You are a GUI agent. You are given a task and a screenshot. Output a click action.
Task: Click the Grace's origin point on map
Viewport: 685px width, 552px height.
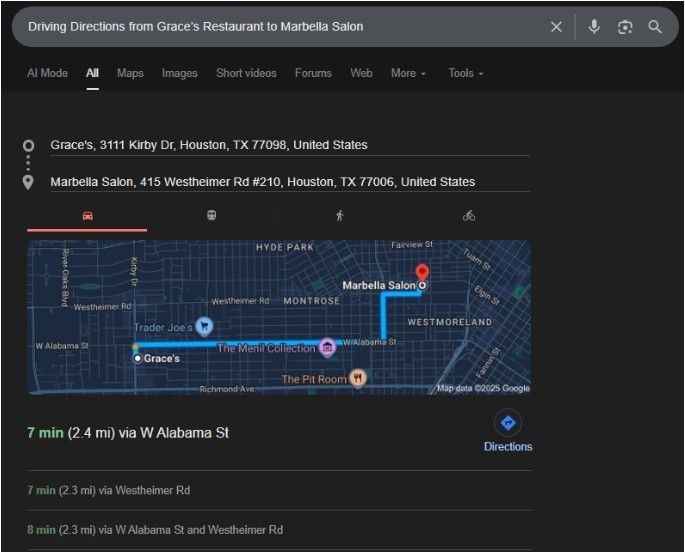[138, 359]
